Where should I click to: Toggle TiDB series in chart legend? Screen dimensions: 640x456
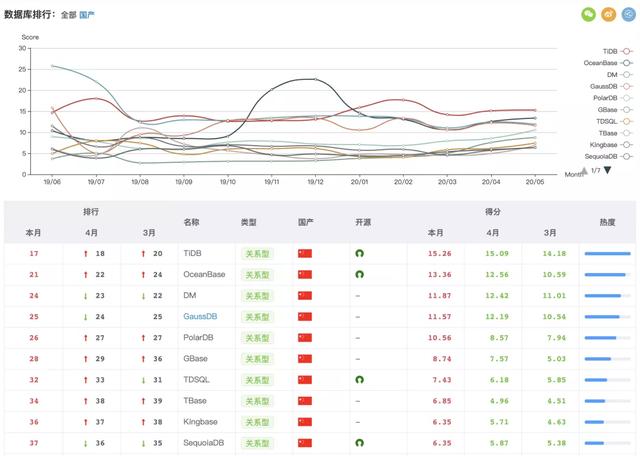pyautogui.click(x=618, y=51)
